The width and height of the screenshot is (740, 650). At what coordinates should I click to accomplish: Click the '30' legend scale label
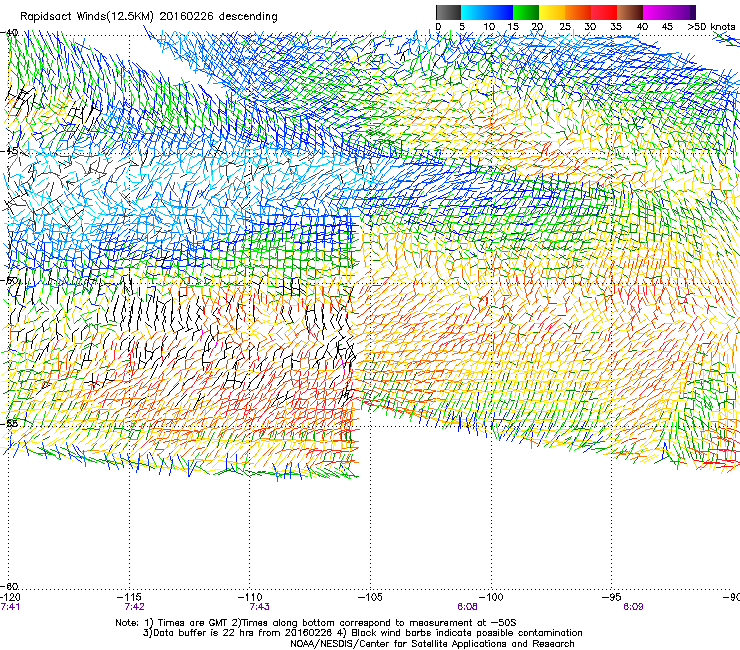tap(590, 27)
